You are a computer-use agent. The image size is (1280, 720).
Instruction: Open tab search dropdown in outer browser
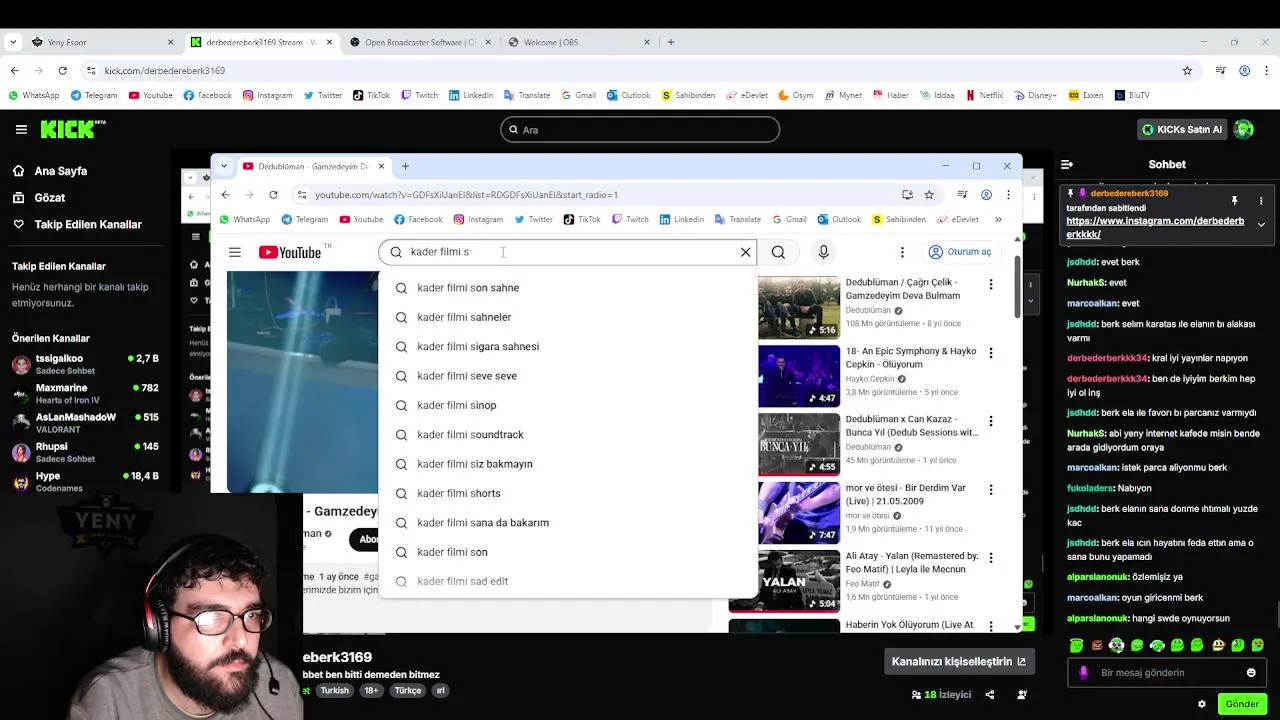coord(12,42)
